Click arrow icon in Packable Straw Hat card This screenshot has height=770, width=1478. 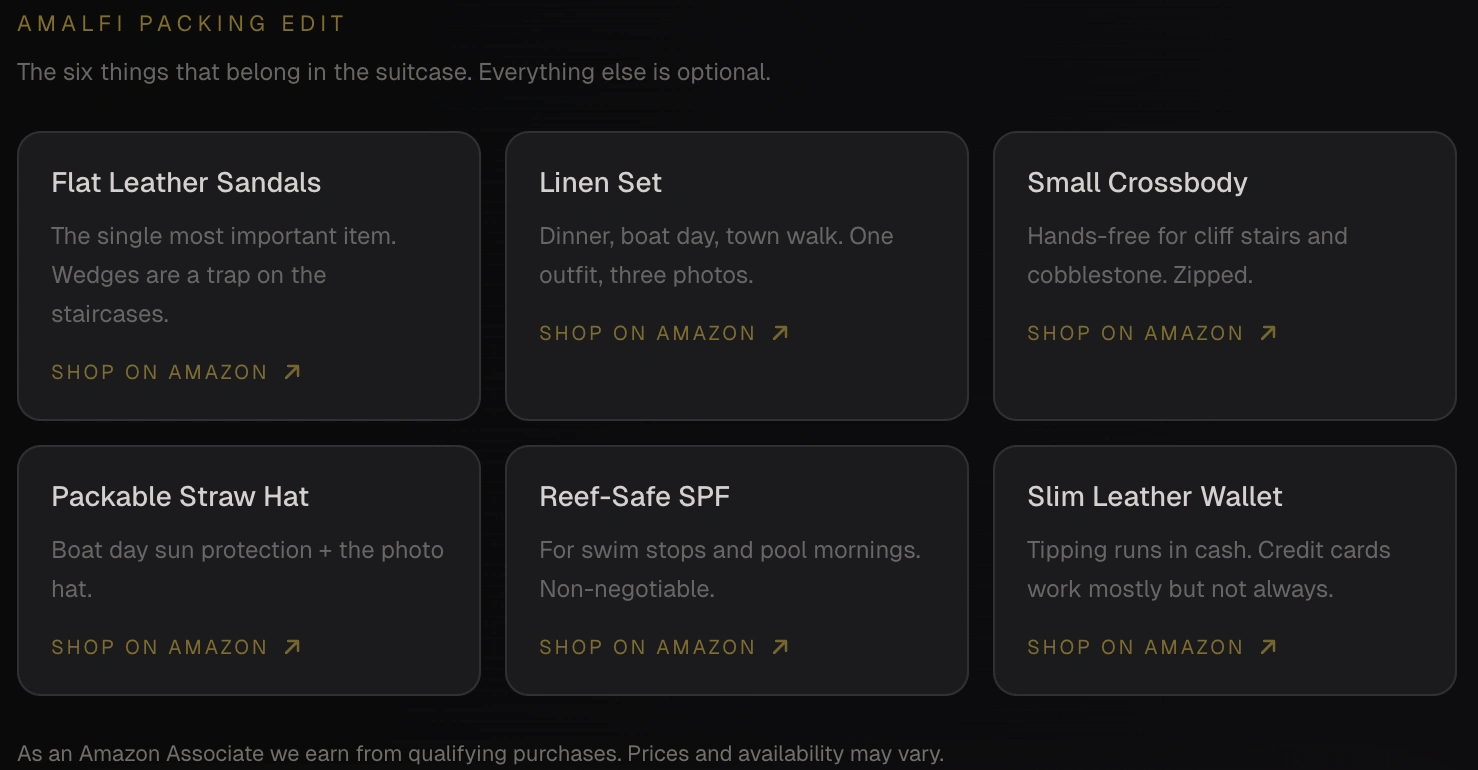(292, 647)
